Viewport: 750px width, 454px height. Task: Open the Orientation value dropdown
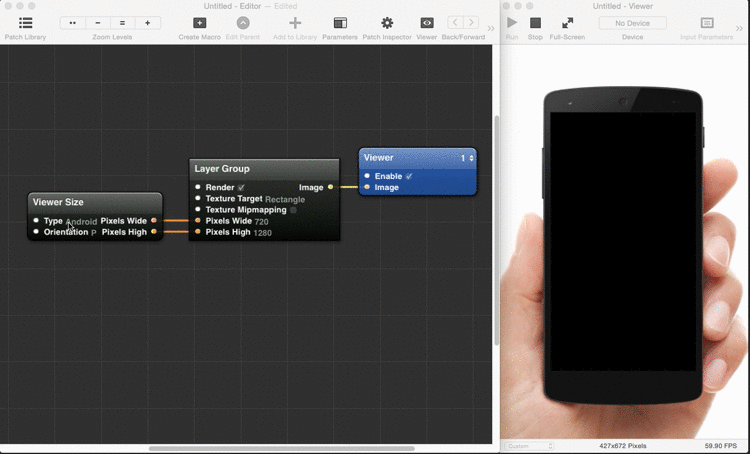pos(94,233)
